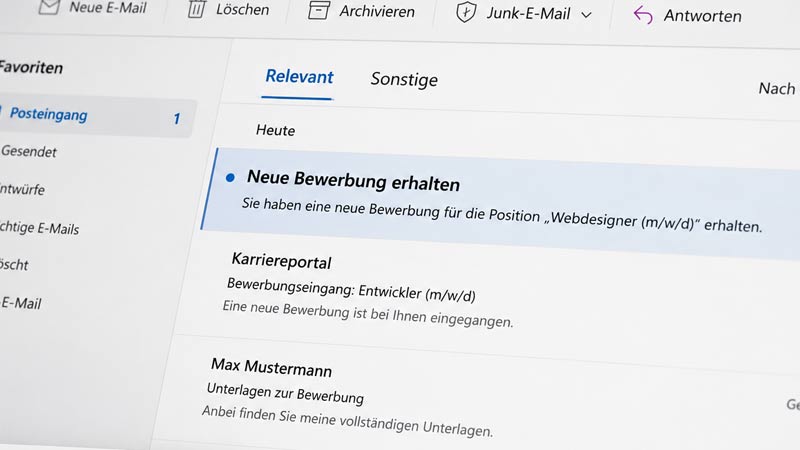Open the Gesendet folder

coord(29,152)
